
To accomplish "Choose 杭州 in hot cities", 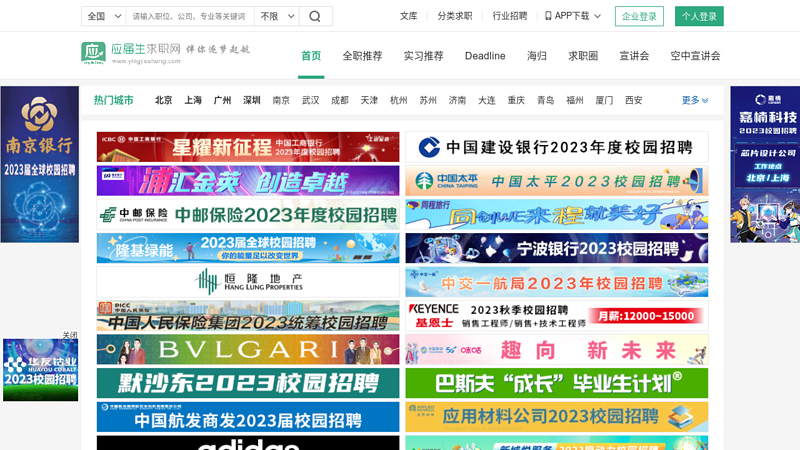I will click(398, 100).
